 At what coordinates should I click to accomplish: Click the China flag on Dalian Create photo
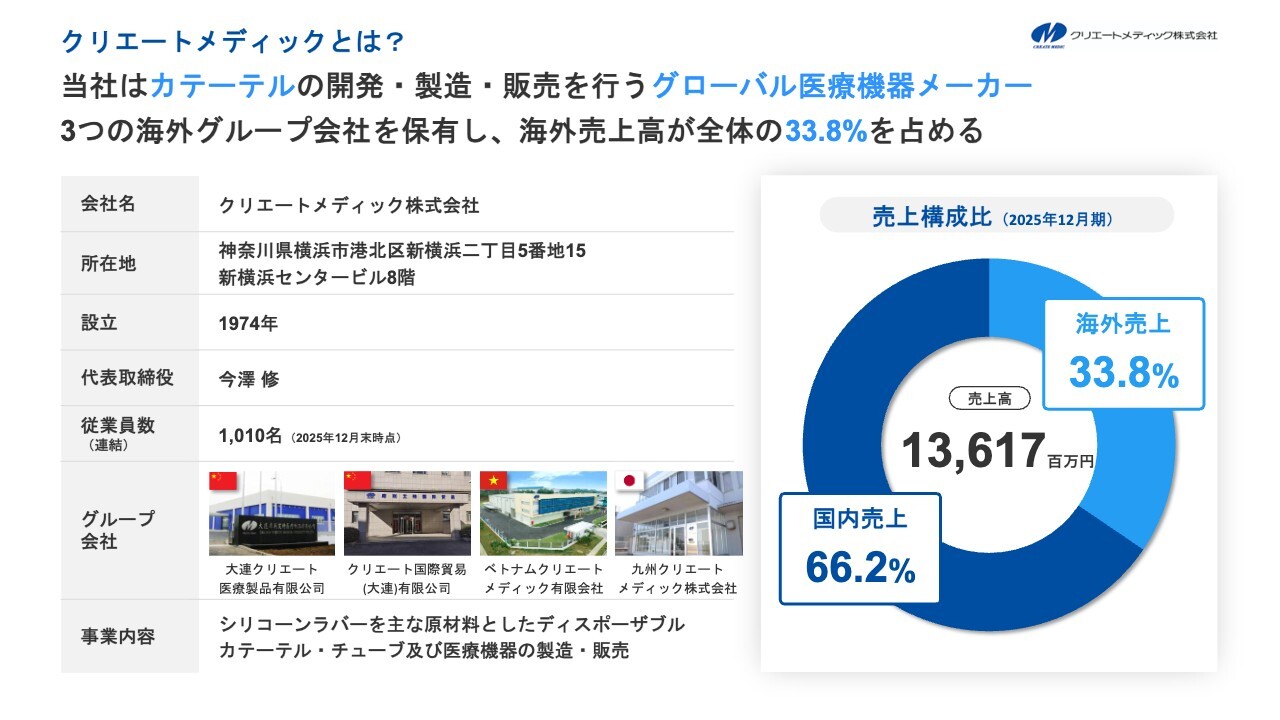(221, 481)
